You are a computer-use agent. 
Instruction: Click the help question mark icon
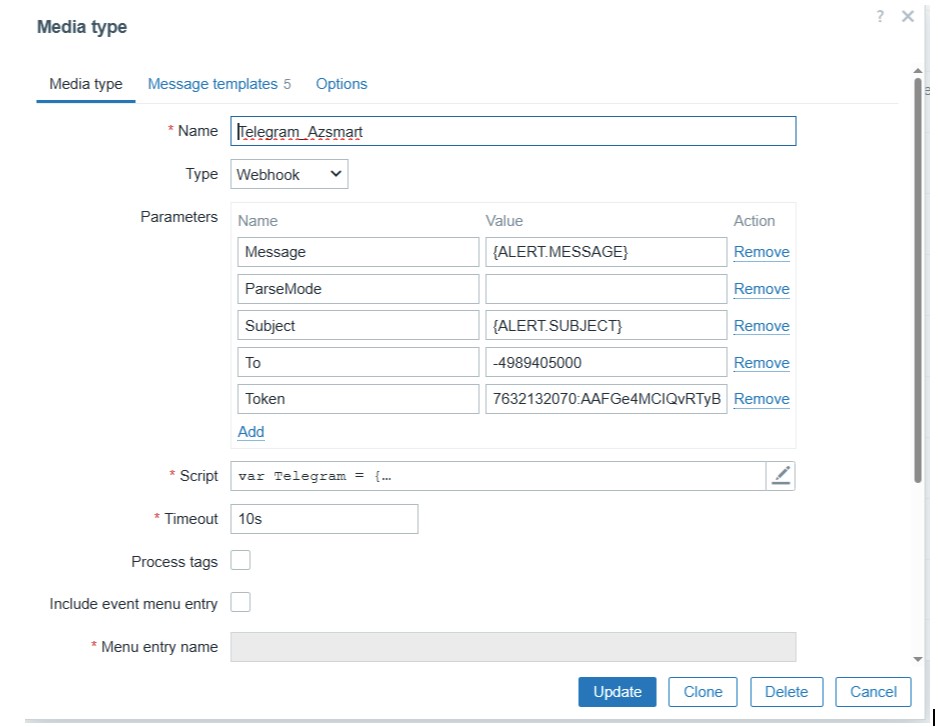click(880, 17)
